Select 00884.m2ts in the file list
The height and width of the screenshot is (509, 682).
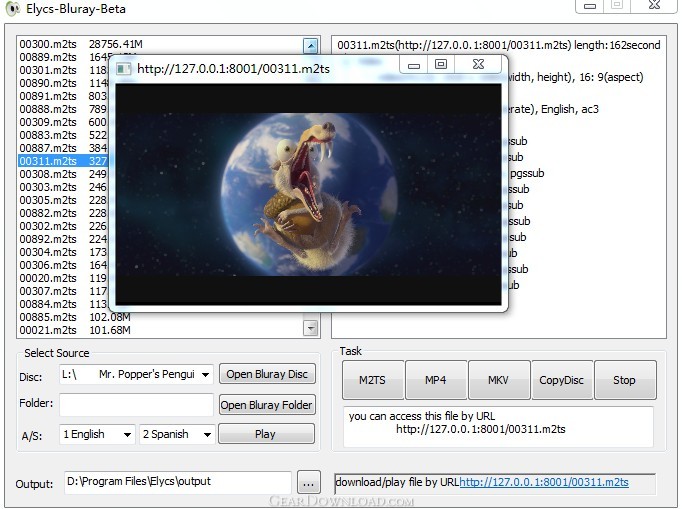click(63, 305)
